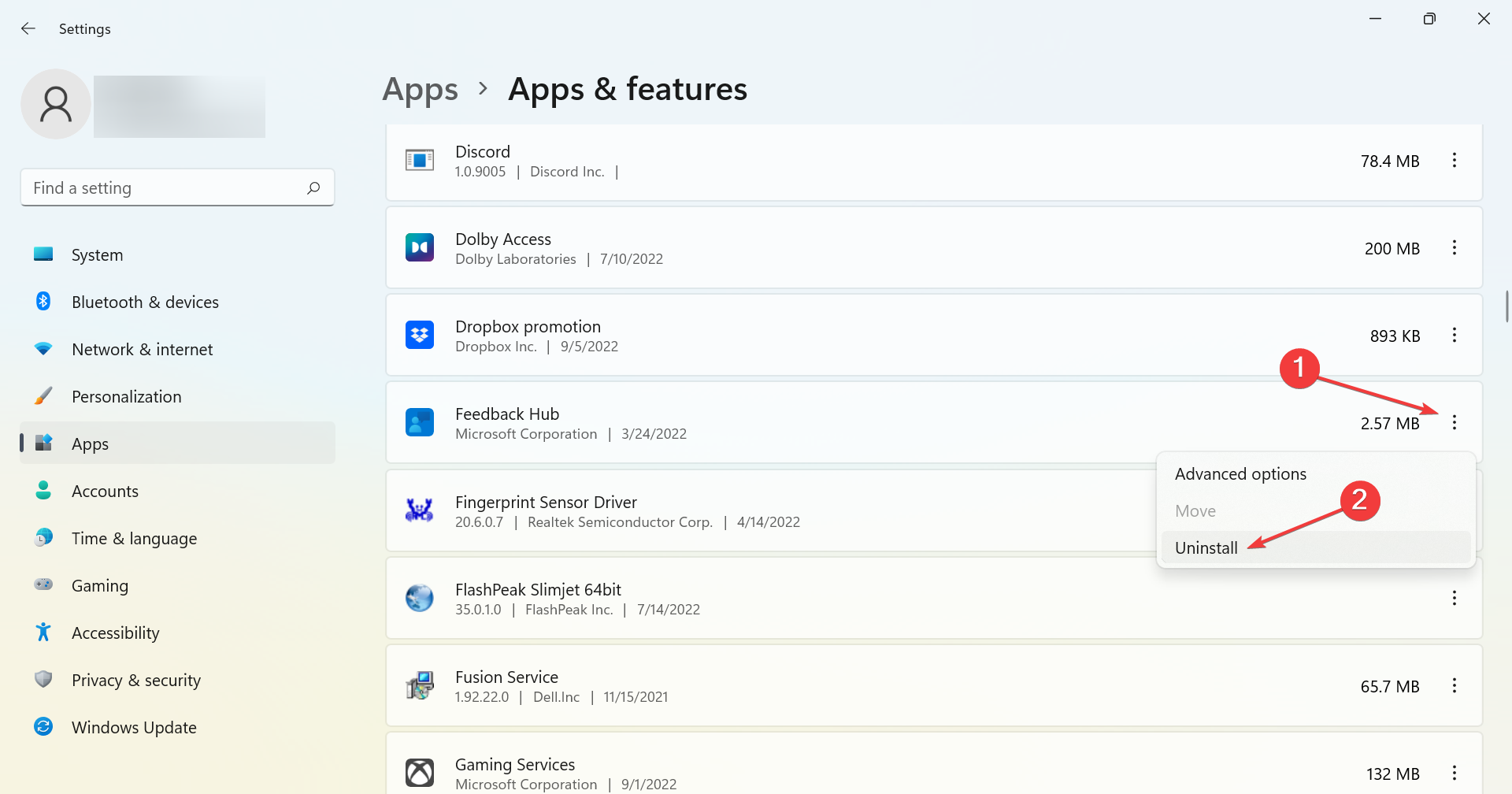This screenshot has height=794, width=1512.
Task: Click the Gaming controller icon
Action: [x=43, y=585]
